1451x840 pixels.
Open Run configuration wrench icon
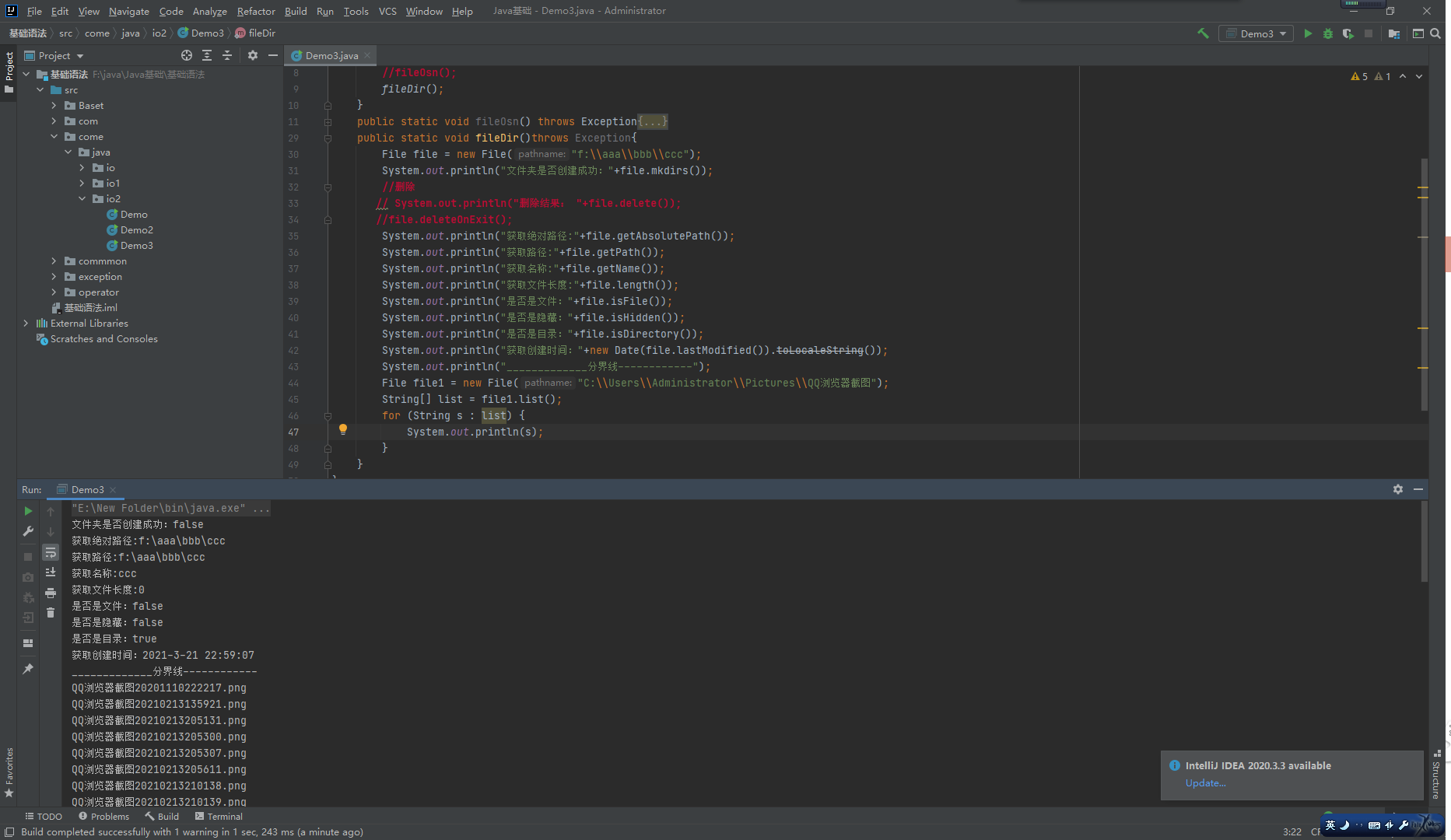(x=28, y=531)
